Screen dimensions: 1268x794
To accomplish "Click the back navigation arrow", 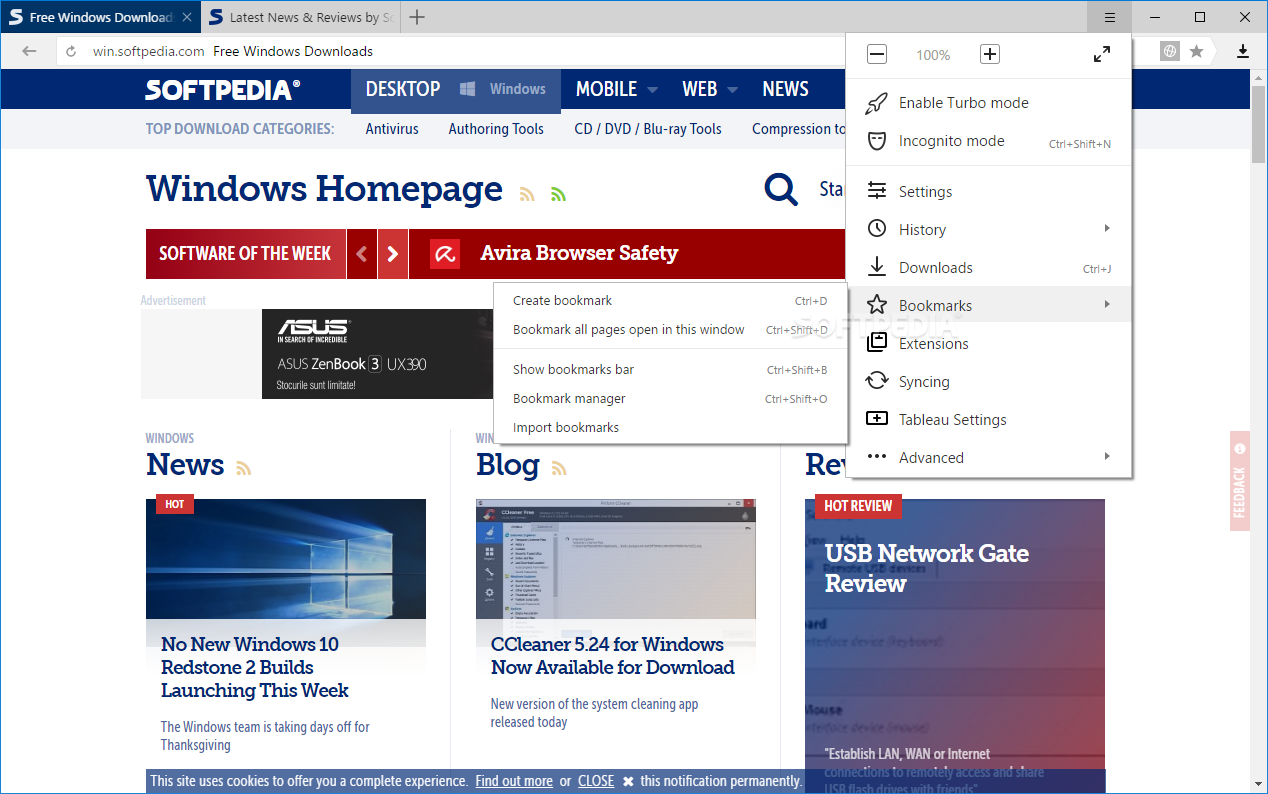I will (x=29, y=51).
